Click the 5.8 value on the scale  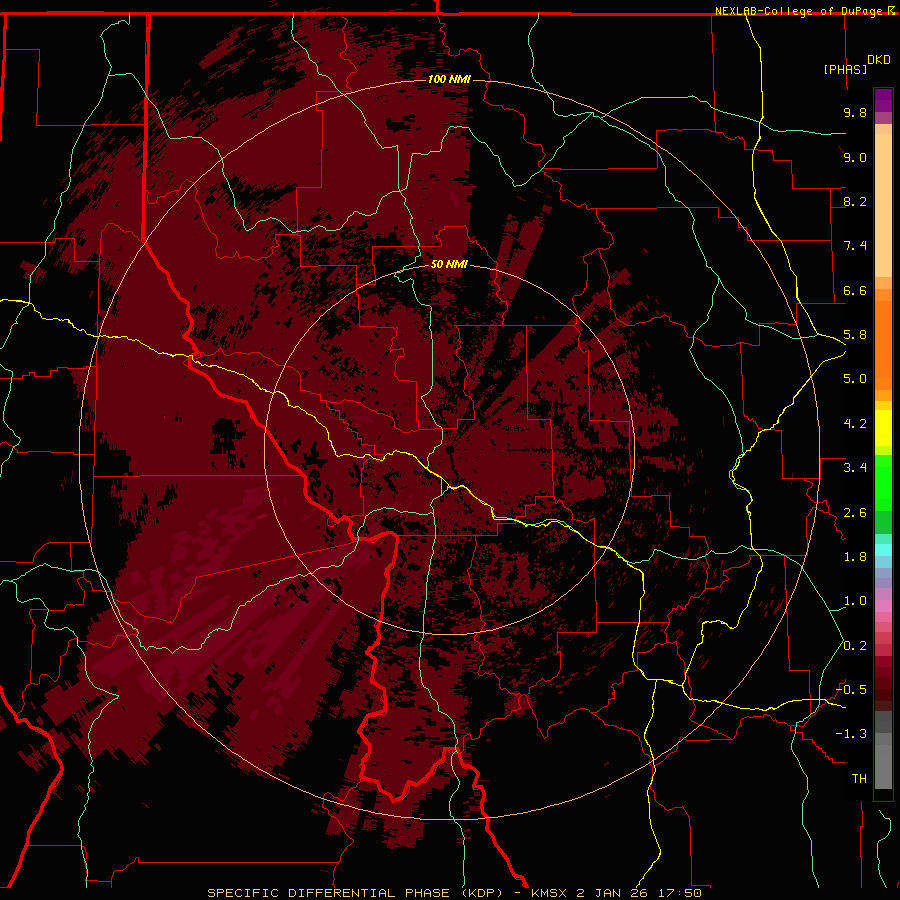click(x=855, y=335)
